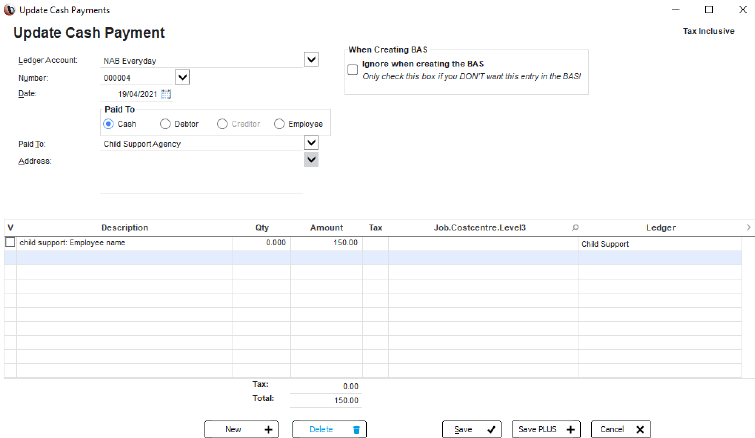This screenshot has height=438, width=755.
Task: Click the 150.00 amount cell in grid
Action: pos(326,243)
